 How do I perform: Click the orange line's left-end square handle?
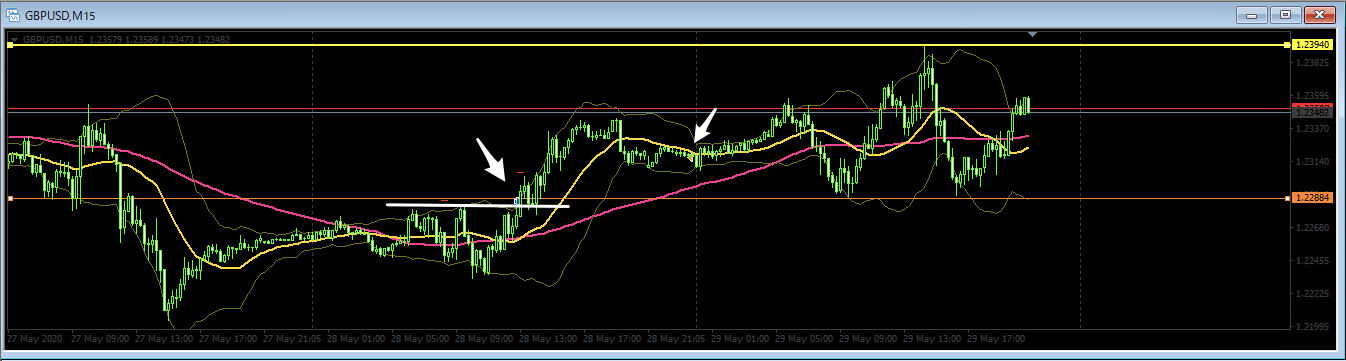point(10,199)
